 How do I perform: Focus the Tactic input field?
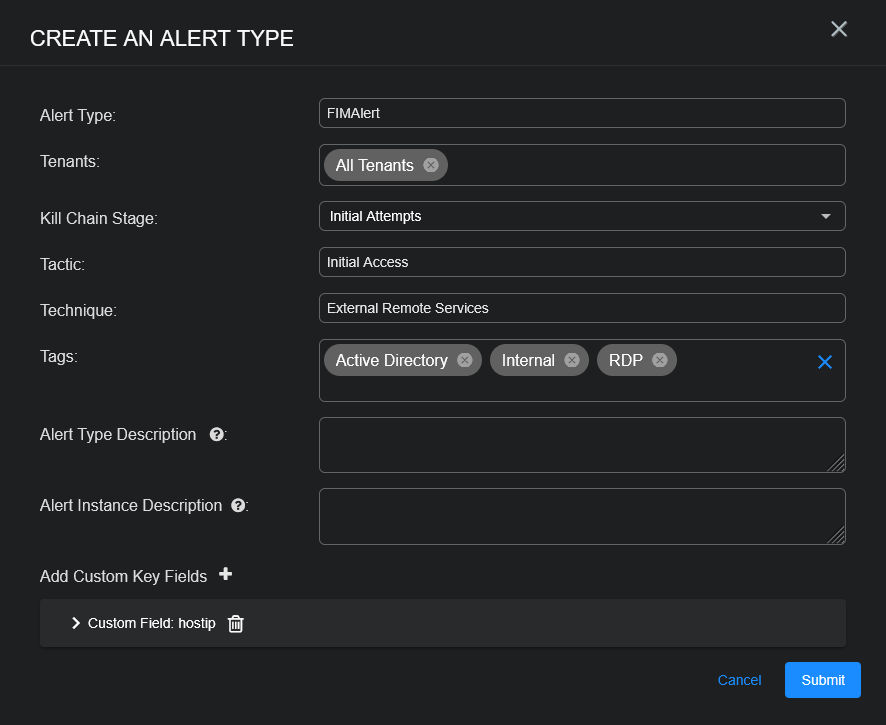[582, 262]
